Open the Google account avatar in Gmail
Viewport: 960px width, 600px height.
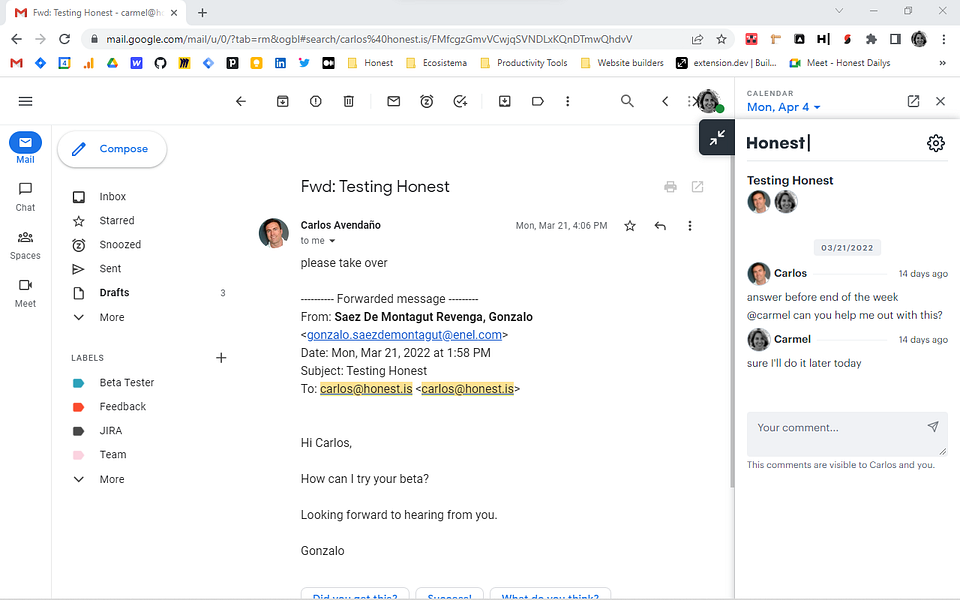[x=708, y=101]
